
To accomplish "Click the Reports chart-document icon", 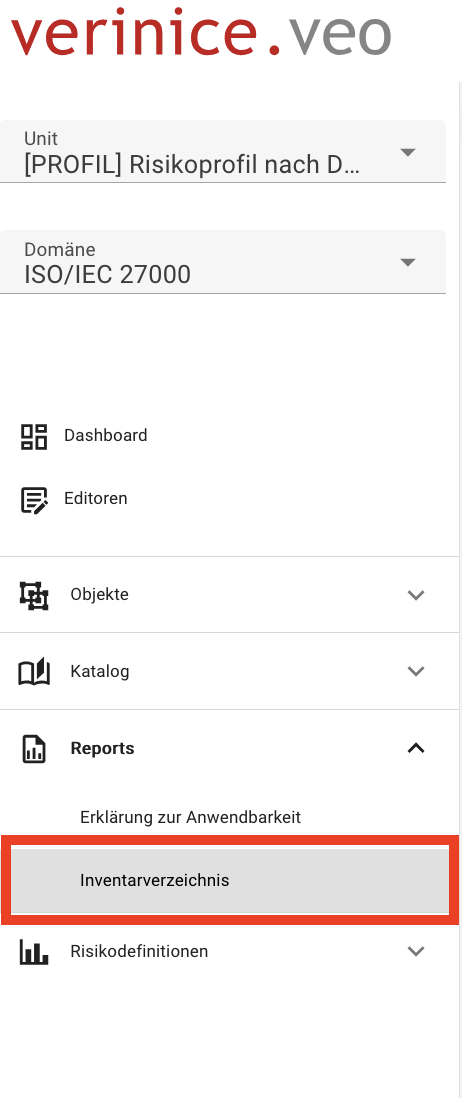I will 34,749.
